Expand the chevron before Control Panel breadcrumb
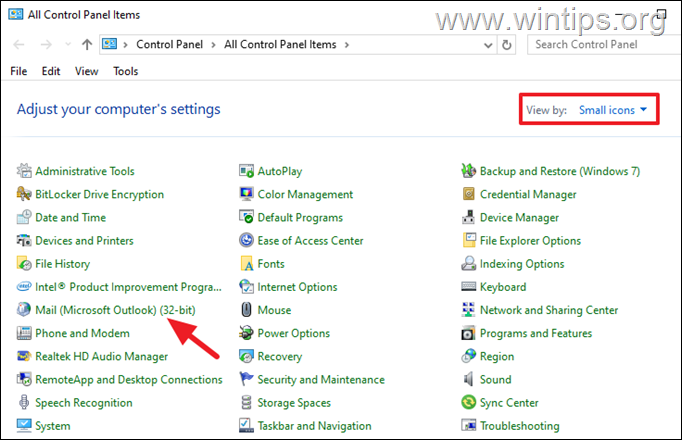The height and width of the screenshot is (440, 682). 125,45
